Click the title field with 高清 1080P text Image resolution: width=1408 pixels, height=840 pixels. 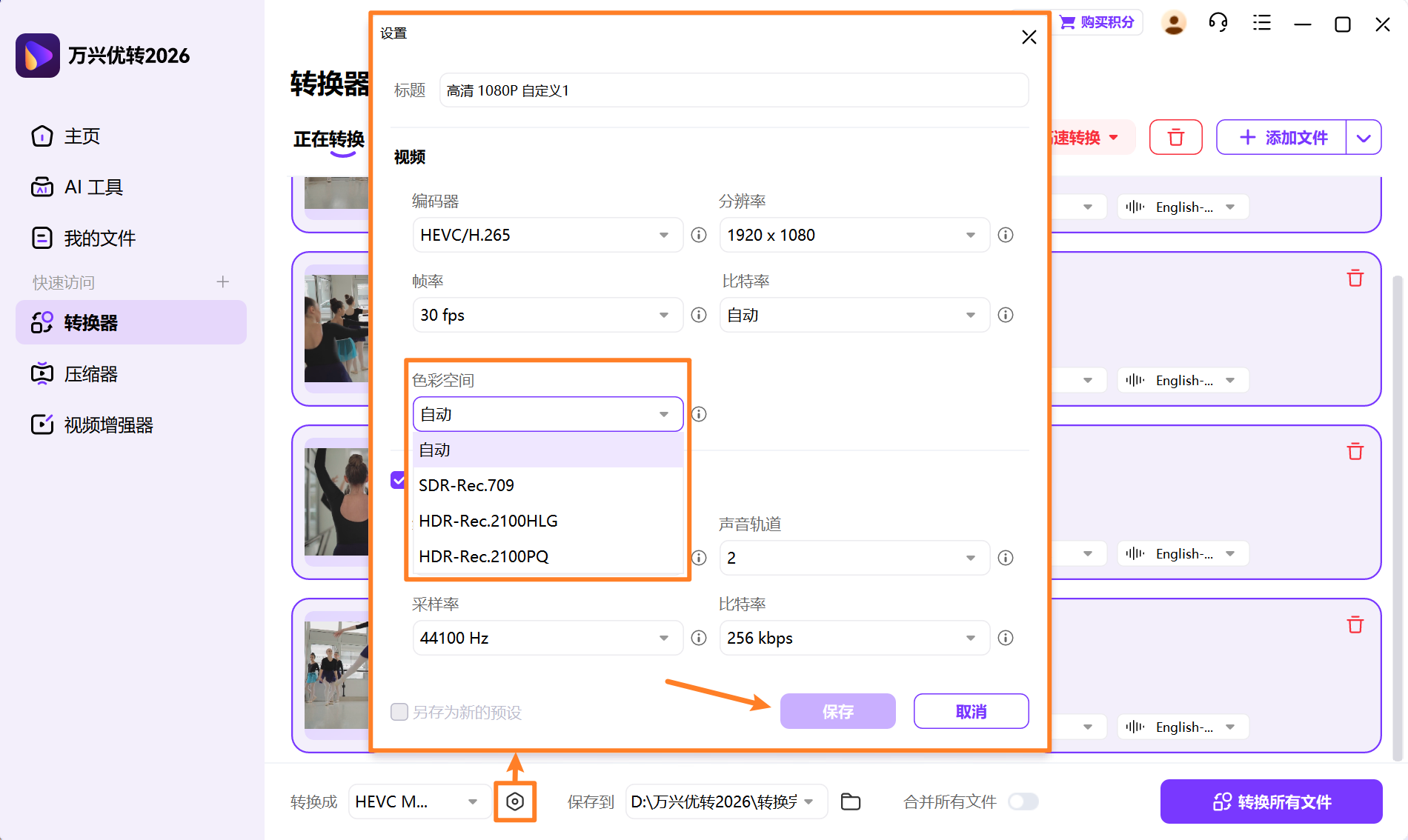coord(733,90)
